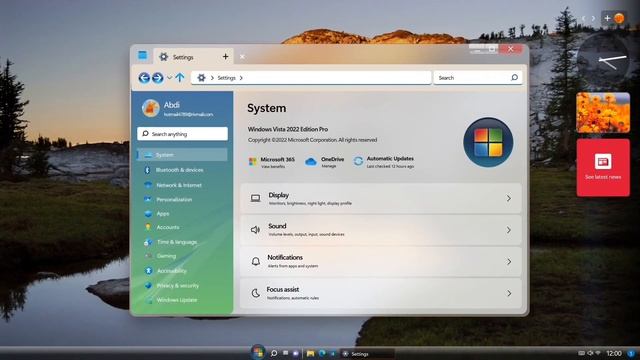Click the Privacy shield icon in sidebar
Viewport: 640px width, 360px height.
click(x=148, y=286)
